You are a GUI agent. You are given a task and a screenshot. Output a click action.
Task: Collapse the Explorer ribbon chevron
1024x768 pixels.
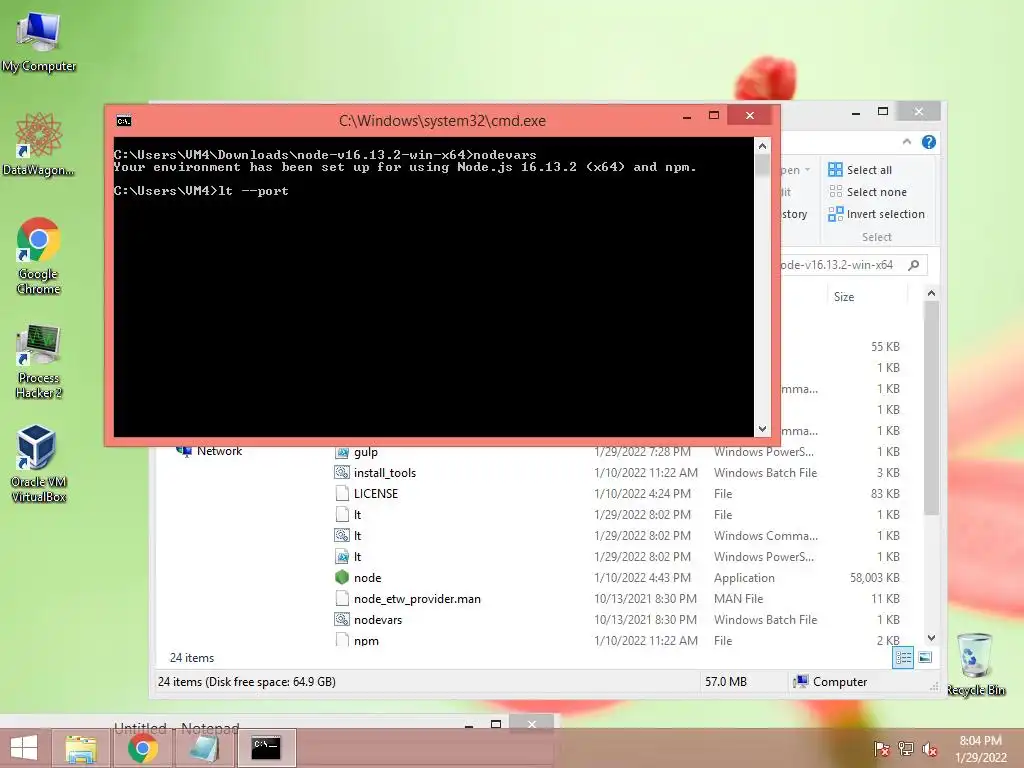point(906,142)
